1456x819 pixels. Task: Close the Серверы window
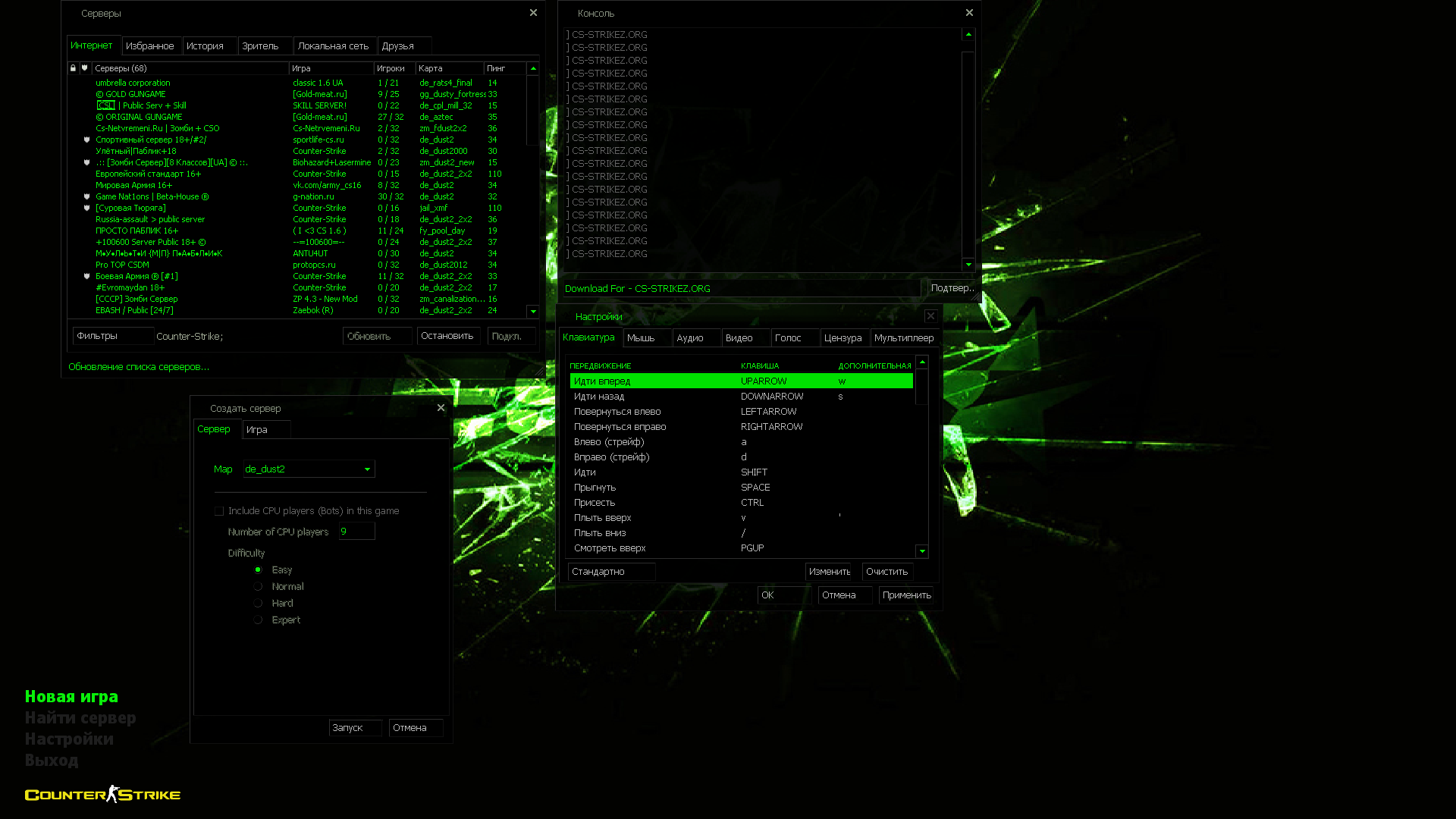point(533,13)
